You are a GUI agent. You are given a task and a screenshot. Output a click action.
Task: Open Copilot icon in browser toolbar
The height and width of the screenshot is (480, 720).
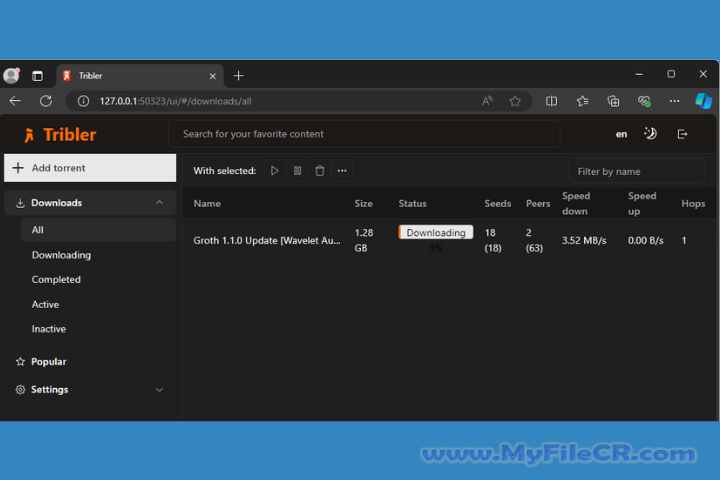[x=703, y=101]
